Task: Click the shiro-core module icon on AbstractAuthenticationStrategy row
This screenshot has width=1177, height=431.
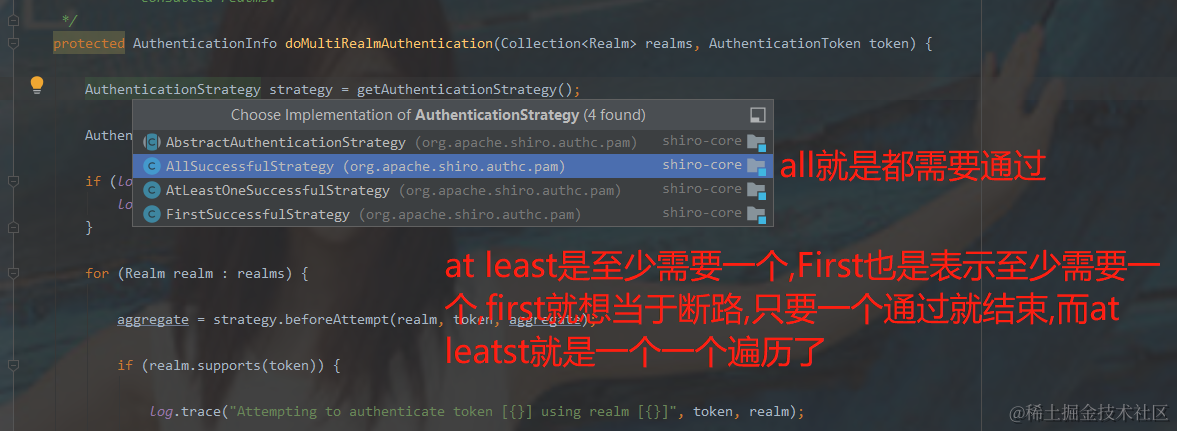Action: tap(756, 143)
